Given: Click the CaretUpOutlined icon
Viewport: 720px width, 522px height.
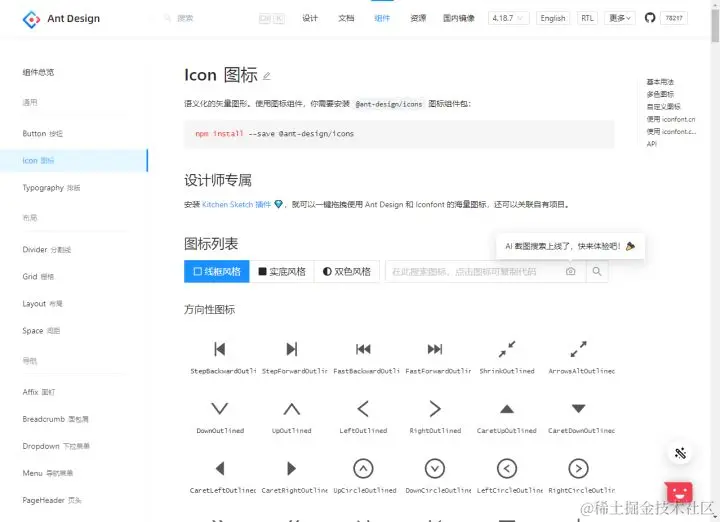Looking at the screenshot, I should (x=507, y=409).
